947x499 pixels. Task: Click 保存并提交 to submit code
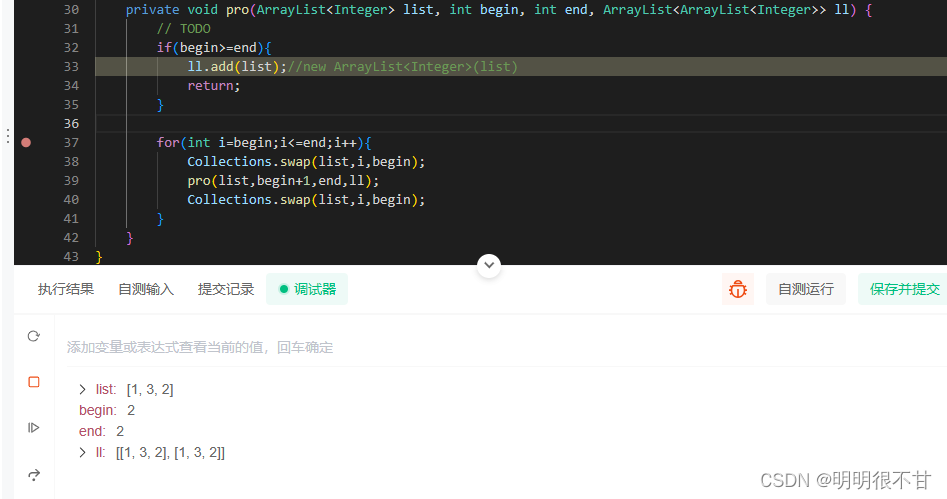904,289
